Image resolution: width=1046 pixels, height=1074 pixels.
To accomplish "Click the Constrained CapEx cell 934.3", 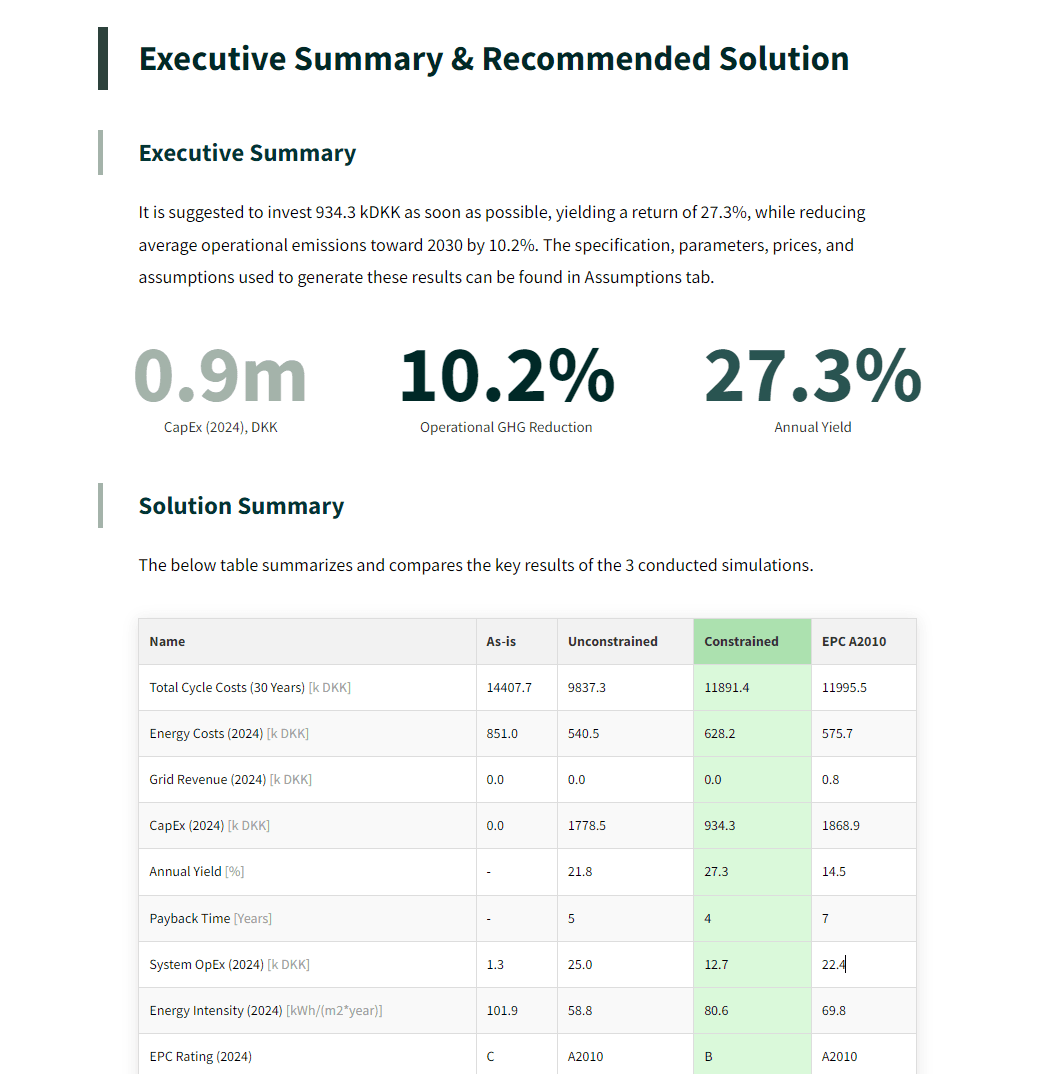I will coord(719,826).
